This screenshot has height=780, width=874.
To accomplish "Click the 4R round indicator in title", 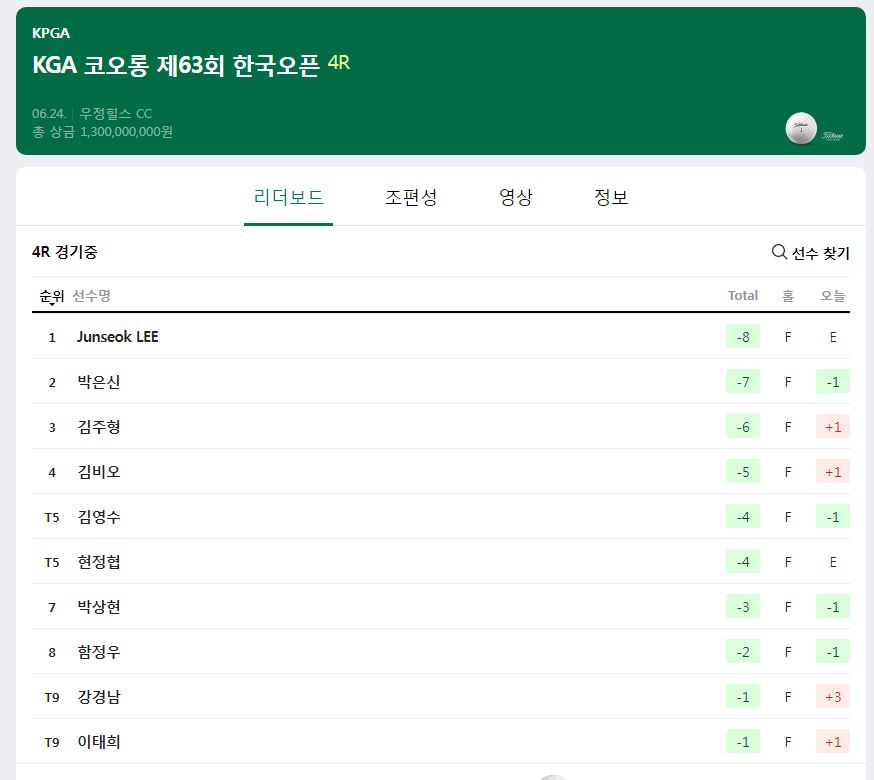I will [338, 62].
